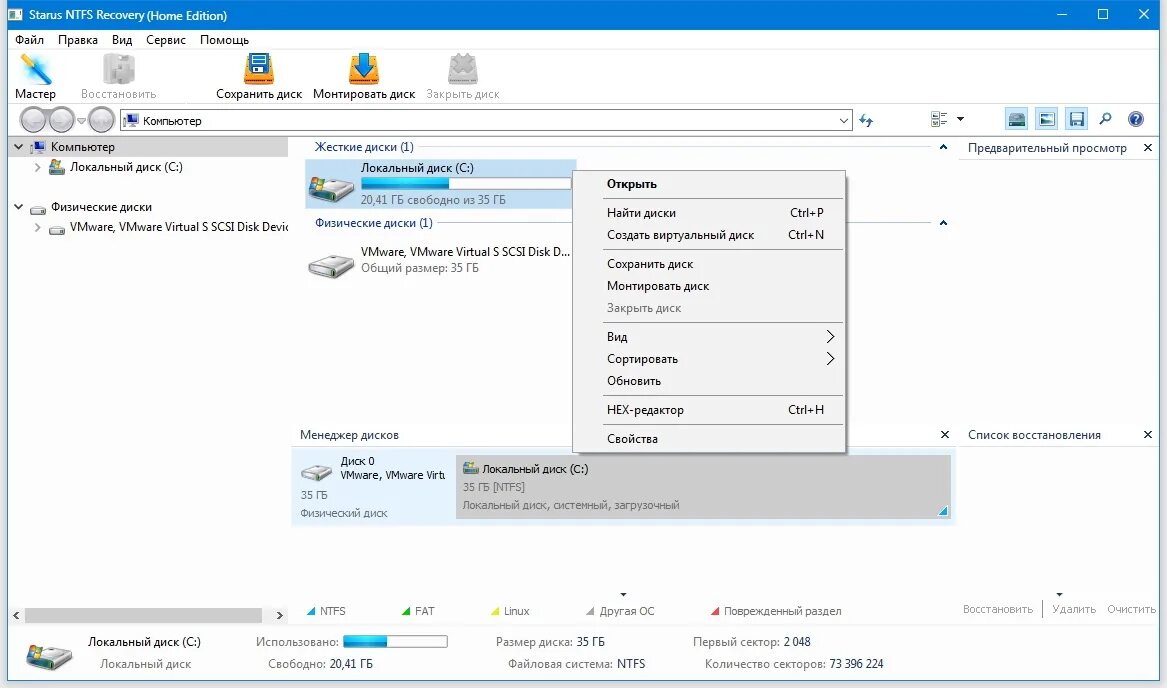Screen dimensions: 1167x688
Task: Open the Файл menu
Action: pyautogui.click(x=30, y=39)
